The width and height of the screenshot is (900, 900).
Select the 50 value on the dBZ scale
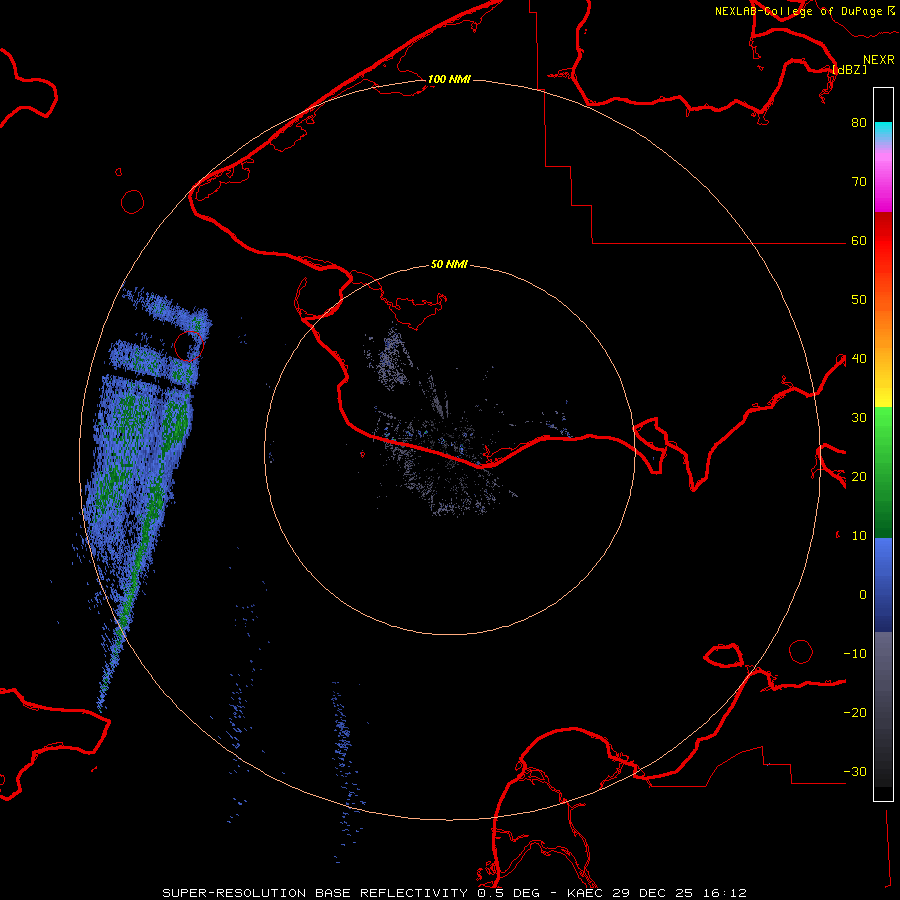click(x=859, y=300)
